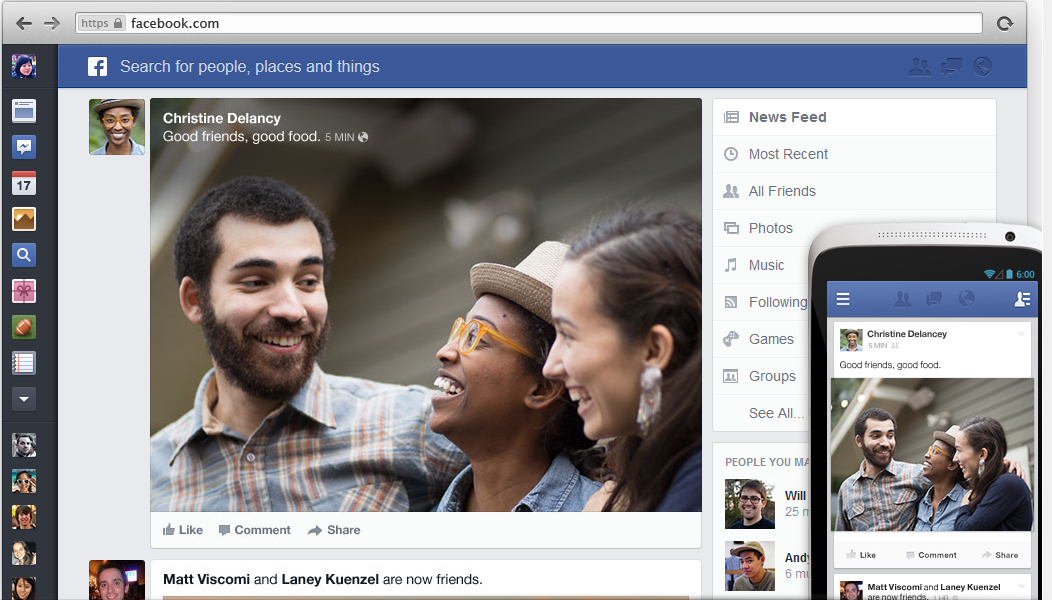Open second chat friend avatar with sunglasses
The width and height of the screenshot is (1052, 600).
24,481
